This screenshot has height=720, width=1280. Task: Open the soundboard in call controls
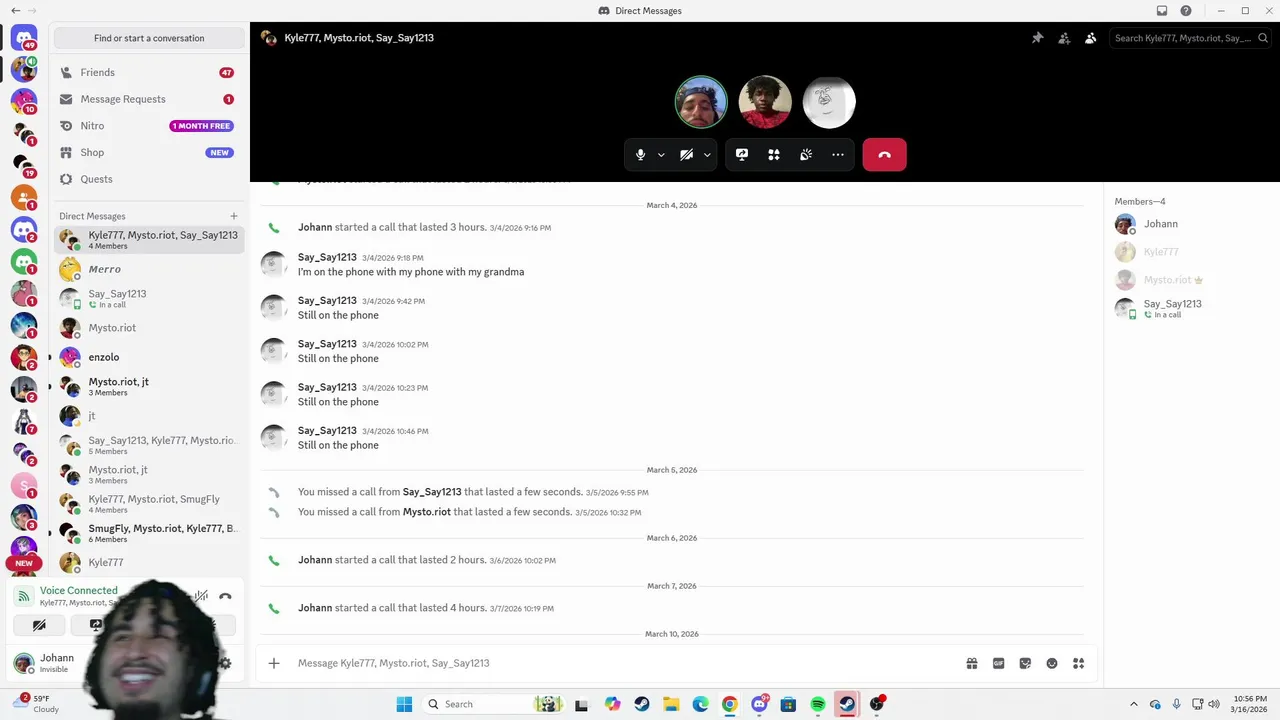[x=806, y=155]
